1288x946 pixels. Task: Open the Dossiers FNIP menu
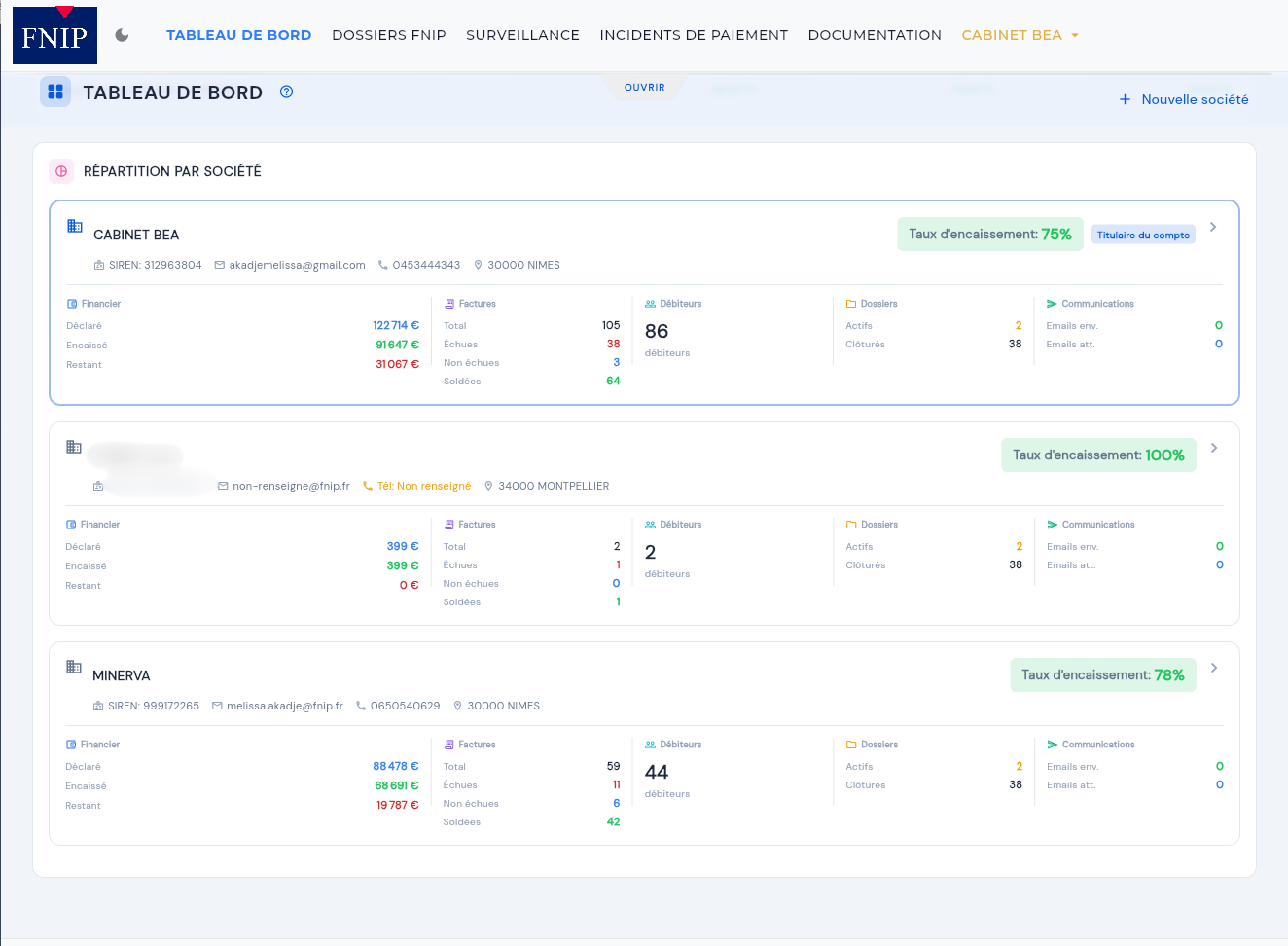point(389,35)
